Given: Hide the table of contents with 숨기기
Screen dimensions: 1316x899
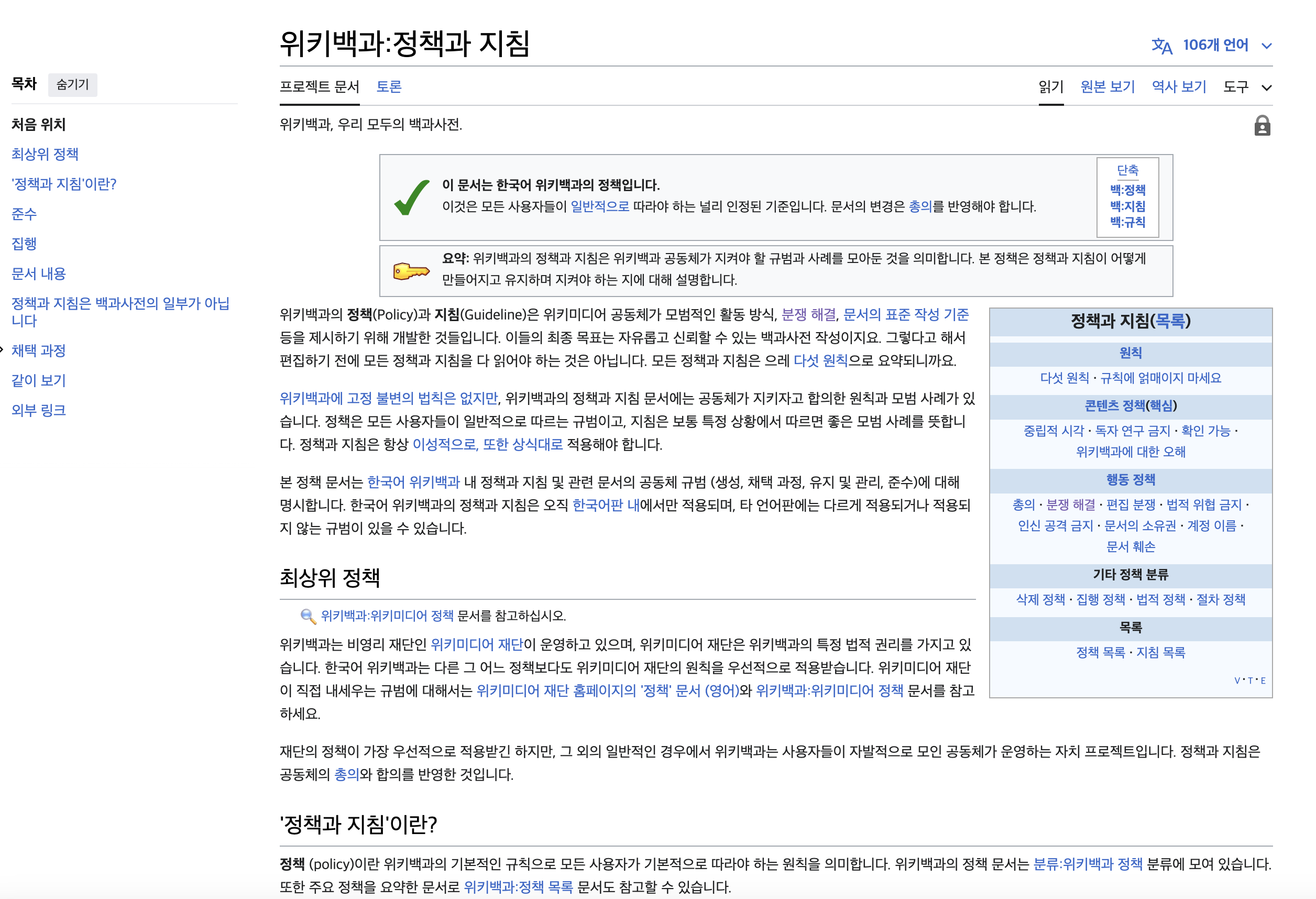Looking at the screenshot, I should (x=72, y=84).
